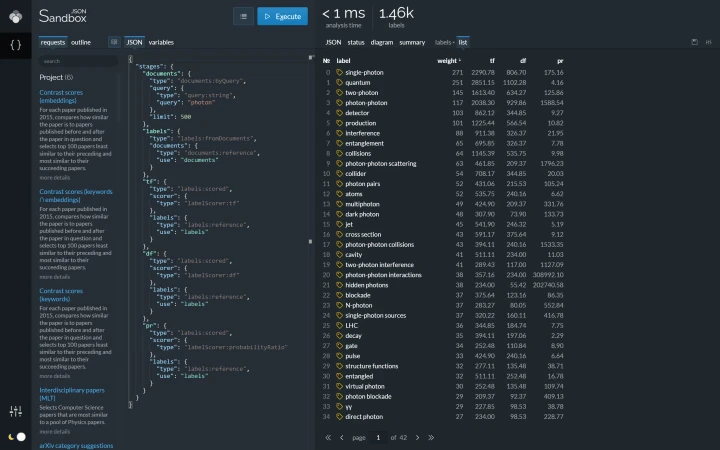
Task: Open Contrast scores (keywords ∩ embeddings) request
Action: (76, 196)
